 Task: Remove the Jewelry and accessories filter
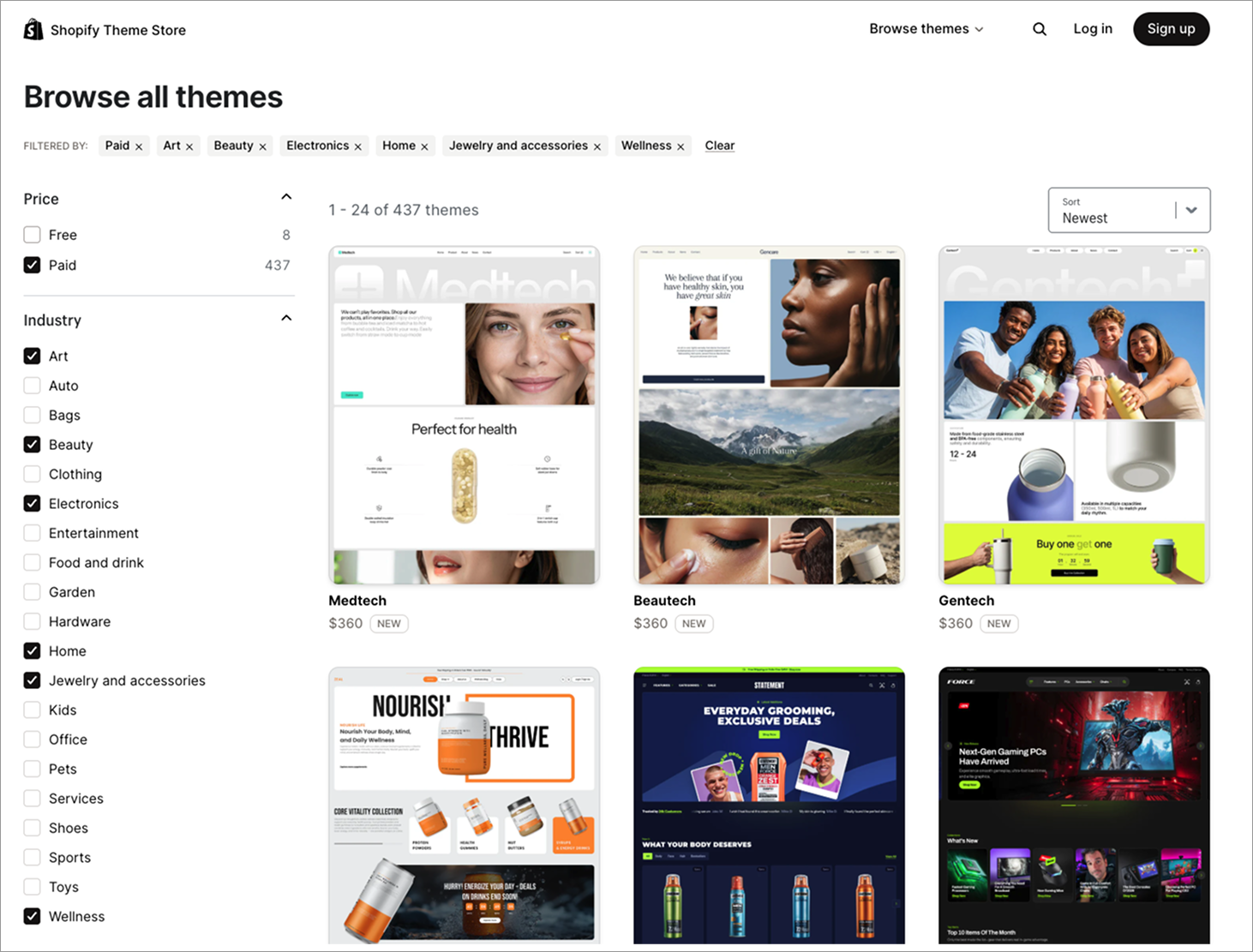(597, 146)
